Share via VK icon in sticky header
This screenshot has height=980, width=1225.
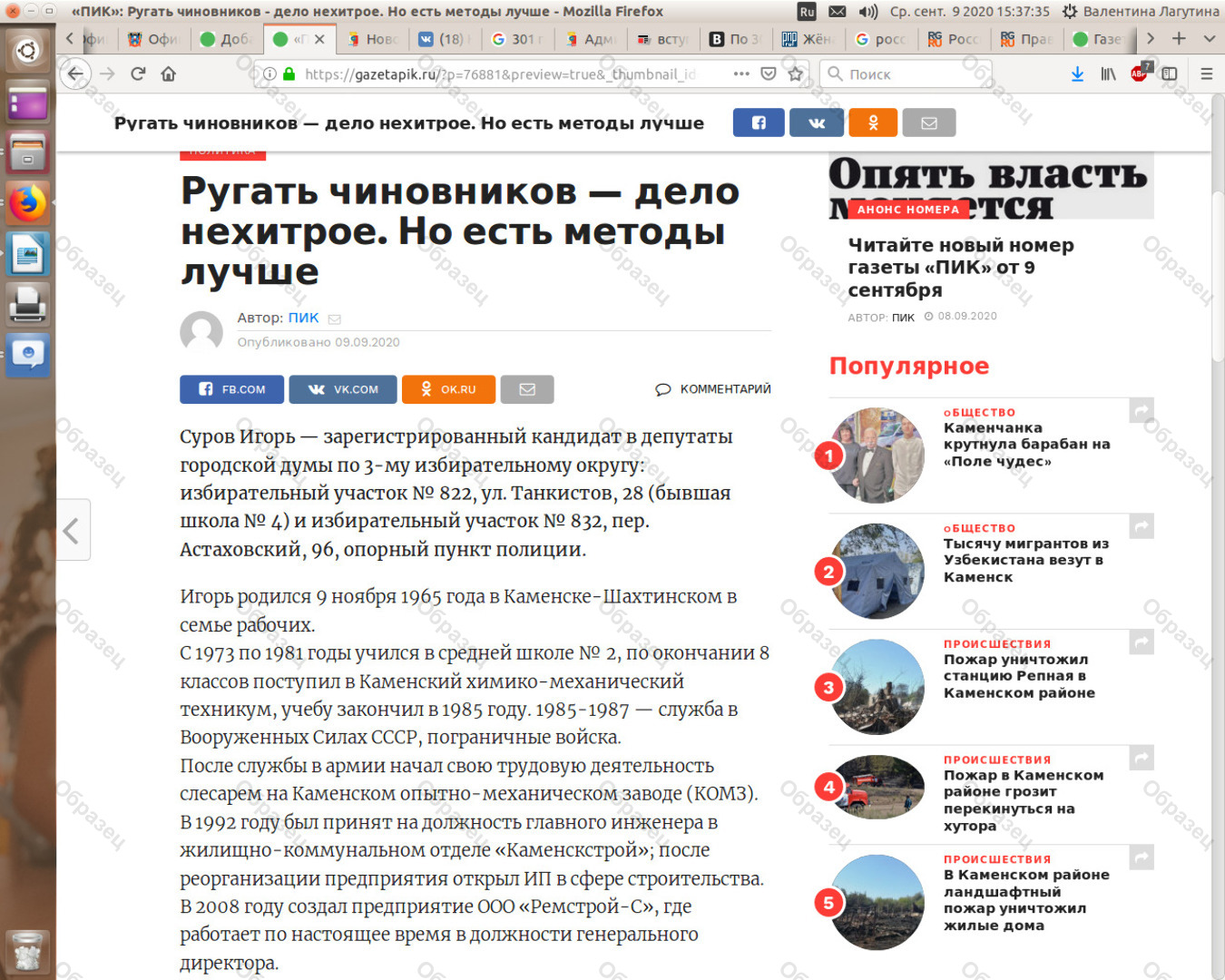click(817, 122)
